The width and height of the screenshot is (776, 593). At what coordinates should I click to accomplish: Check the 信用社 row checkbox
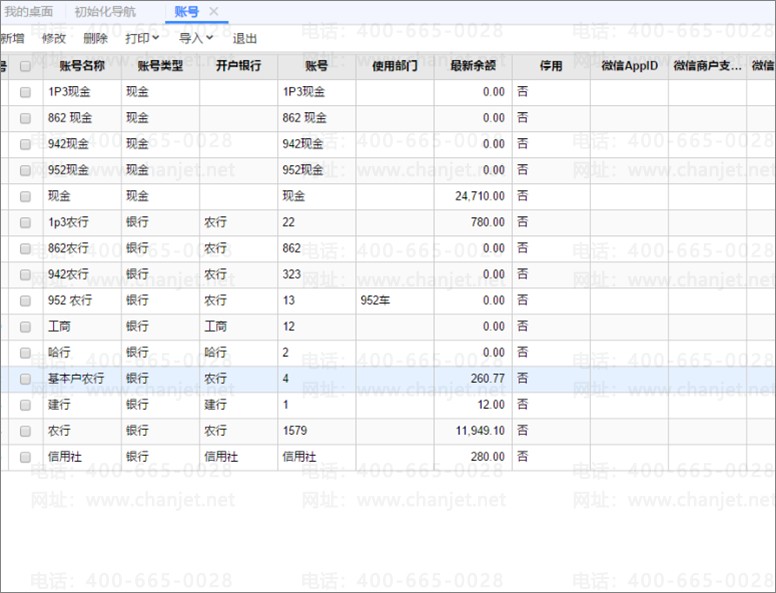(x=25, y=457)
